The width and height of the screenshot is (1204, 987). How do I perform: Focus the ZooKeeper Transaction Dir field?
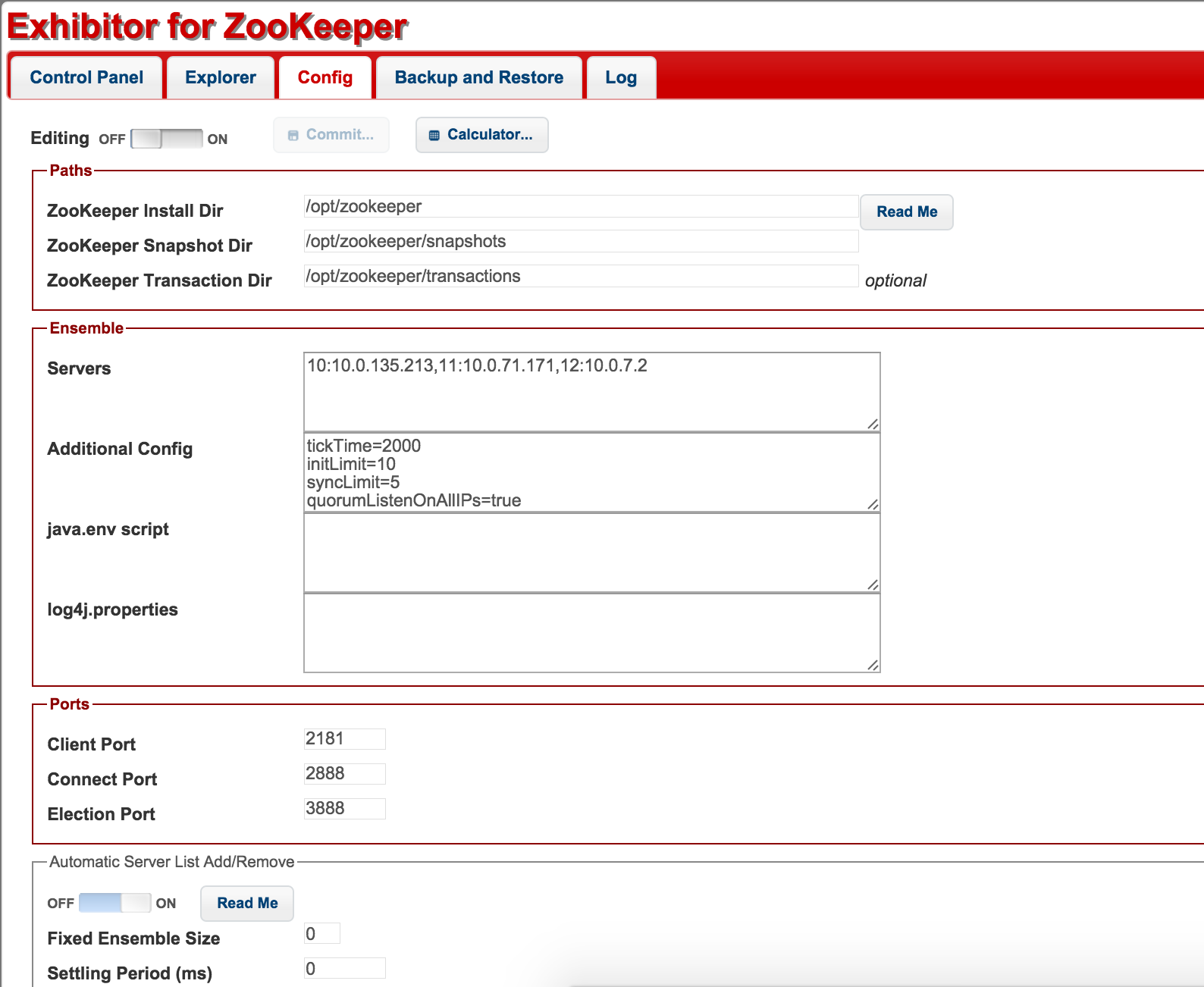click(581, 277)
